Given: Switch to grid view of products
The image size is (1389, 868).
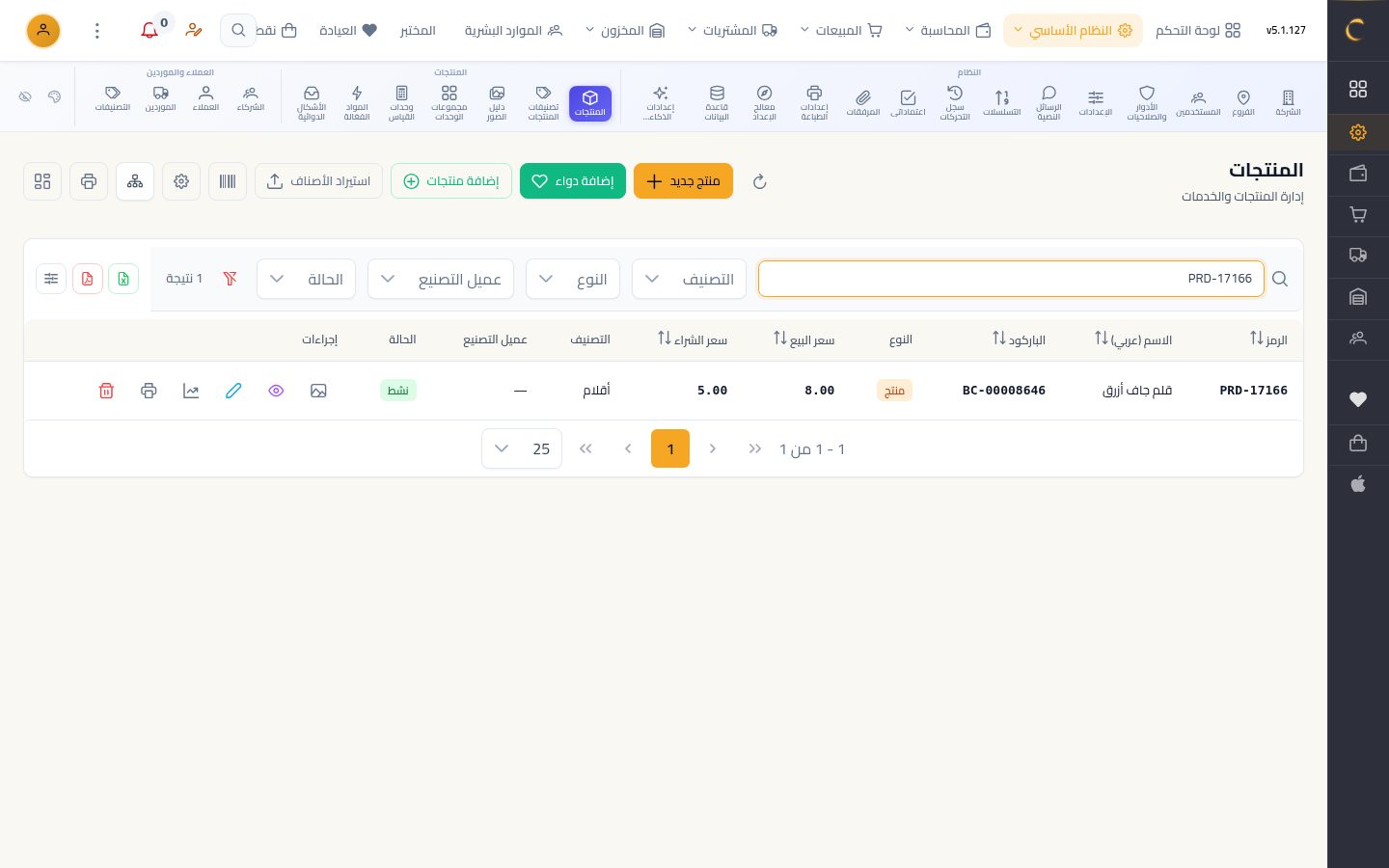Looking at the screenshot, I should tap(42, 181).
